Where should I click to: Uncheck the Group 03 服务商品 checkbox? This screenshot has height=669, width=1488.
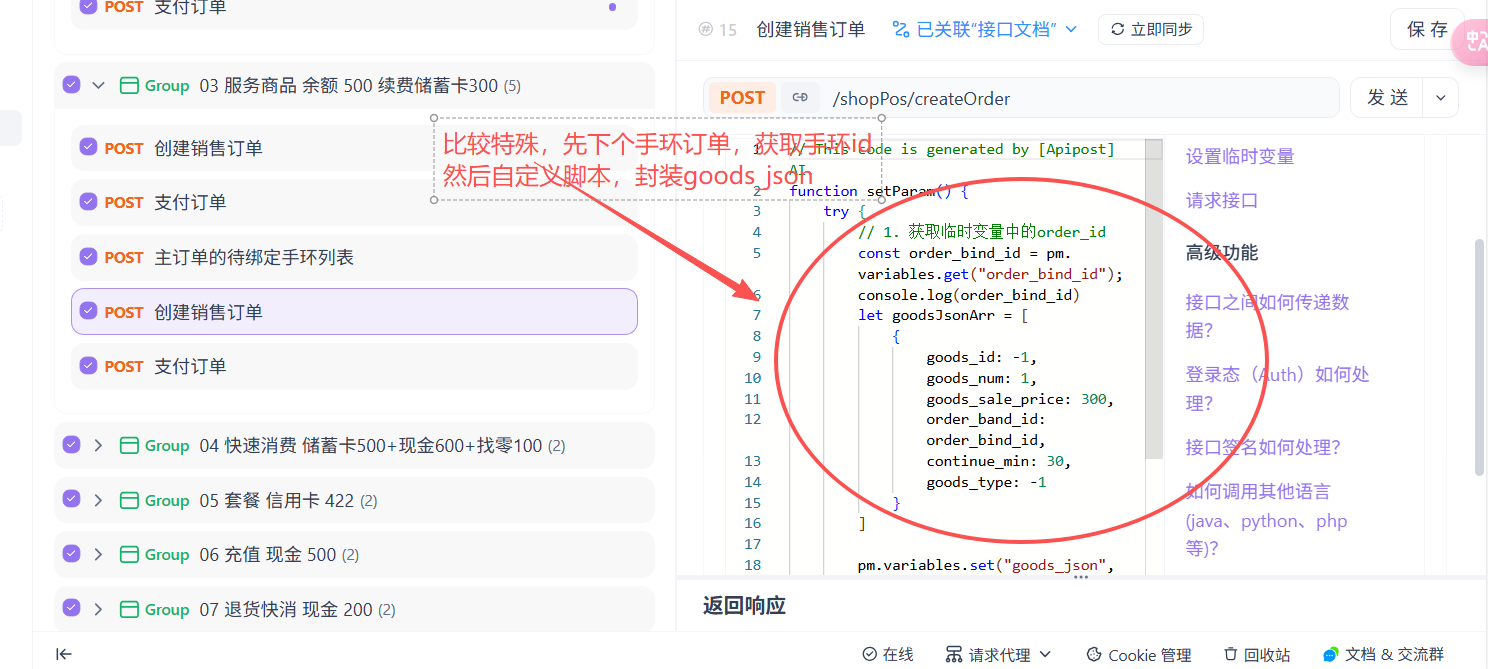(71, 85)
